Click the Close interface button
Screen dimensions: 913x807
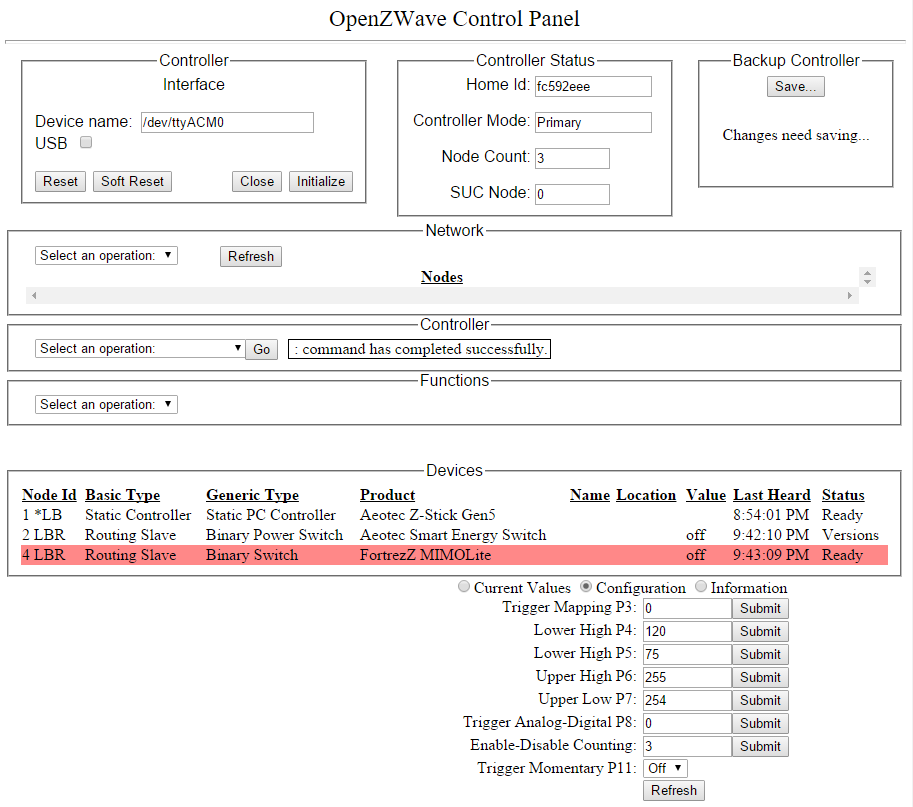tap(257, 182)
